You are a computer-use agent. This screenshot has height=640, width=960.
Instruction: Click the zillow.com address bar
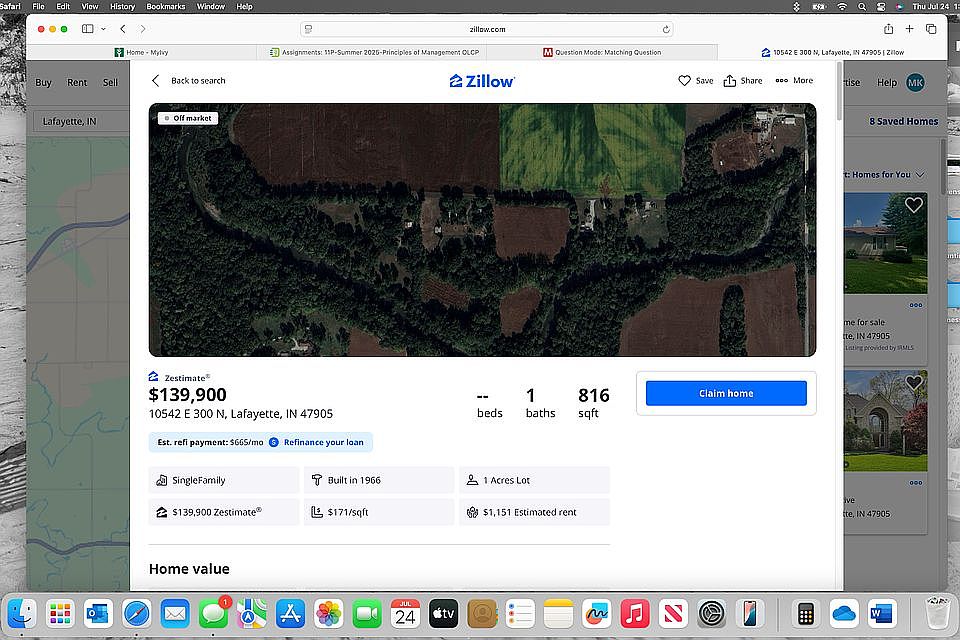point(486,29)
